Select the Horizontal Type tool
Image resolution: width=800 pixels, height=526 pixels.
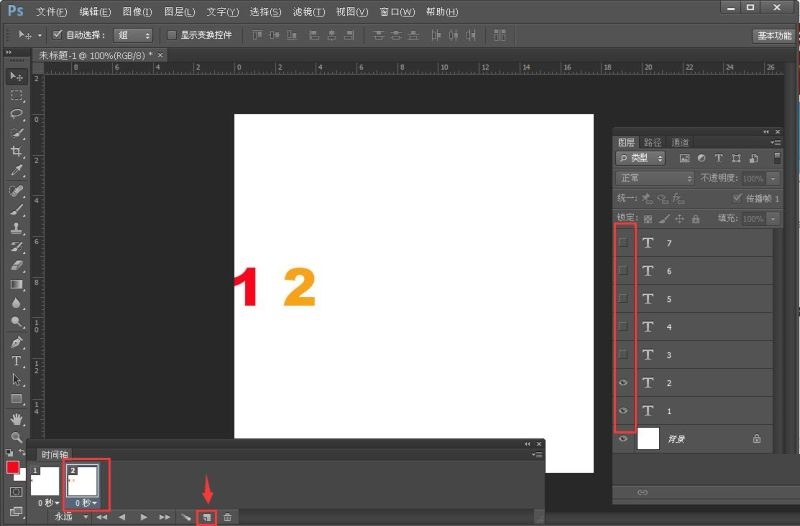(x=17, y=361)
